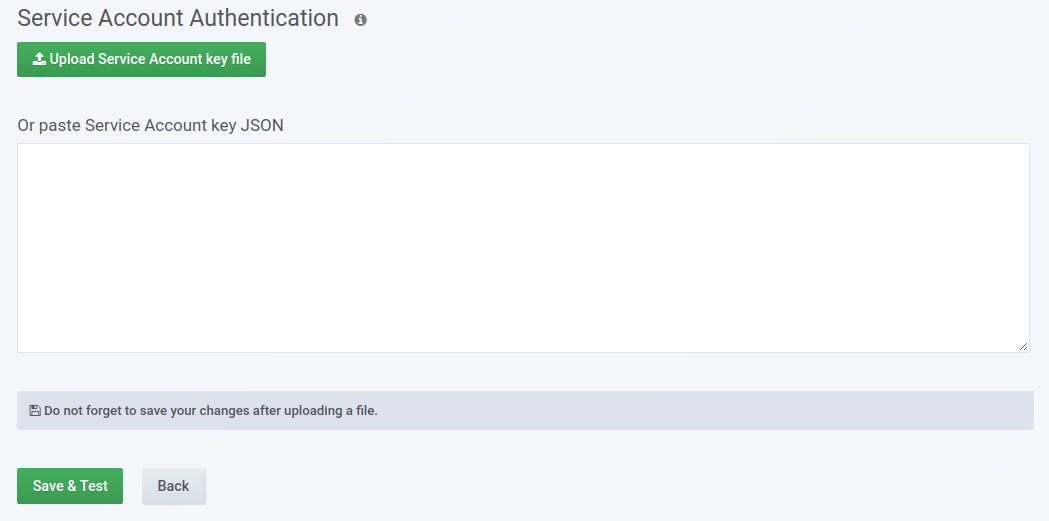Choose a key file via the upload button
1049x521 pixels.
tap(141, 59)
